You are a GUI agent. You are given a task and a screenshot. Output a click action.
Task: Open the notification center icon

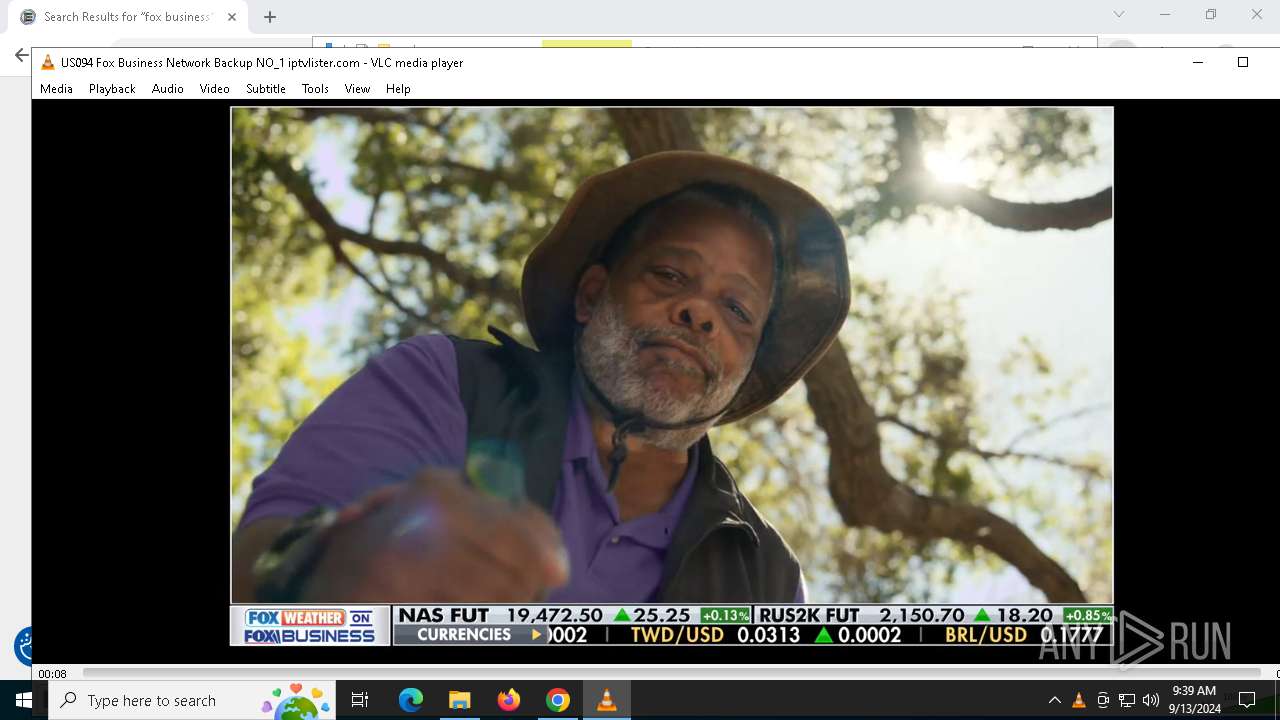pyautogui.click(x=1247, y=700)
